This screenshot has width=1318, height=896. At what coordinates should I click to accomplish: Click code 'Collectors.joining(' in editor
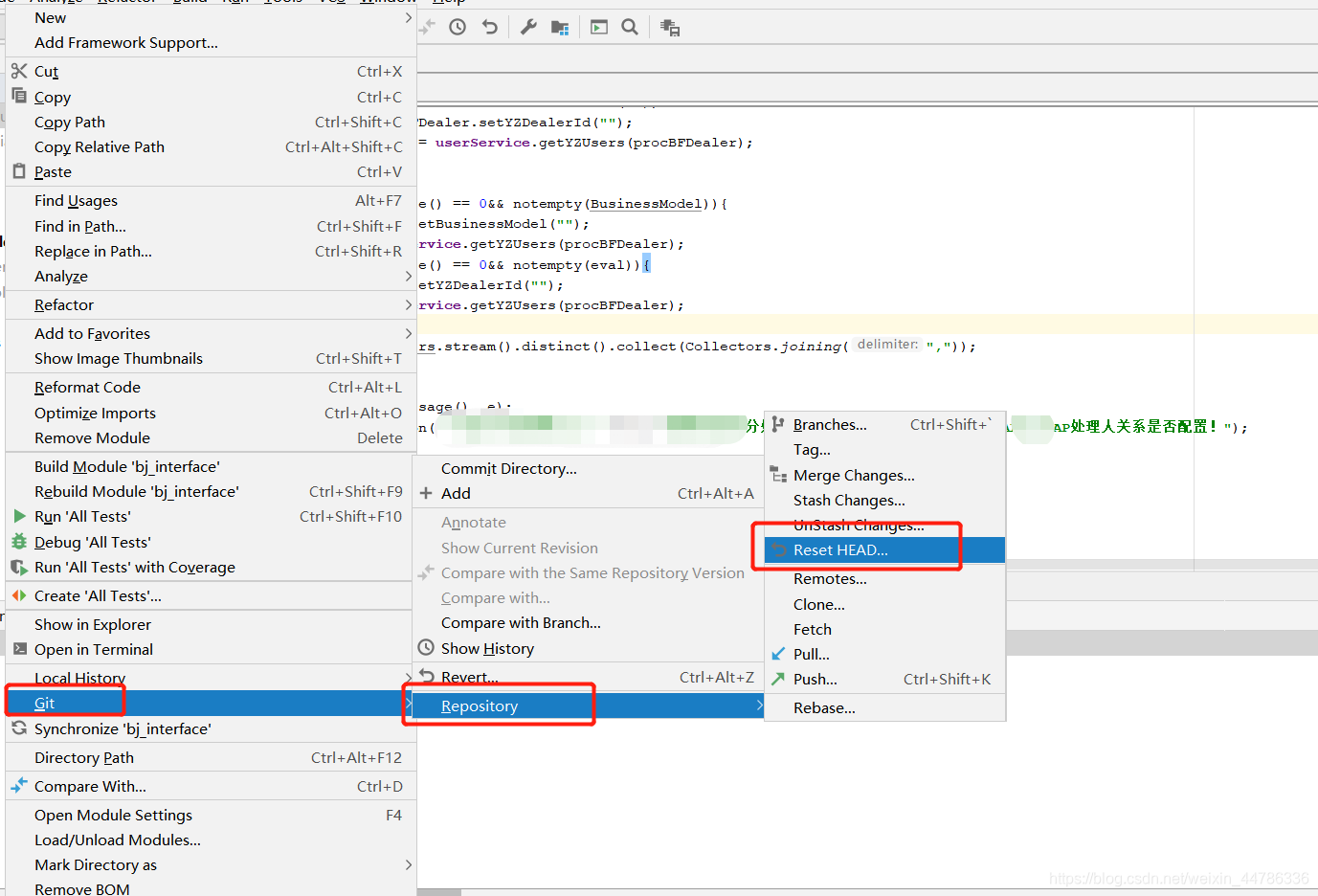(x=766, y=347)
